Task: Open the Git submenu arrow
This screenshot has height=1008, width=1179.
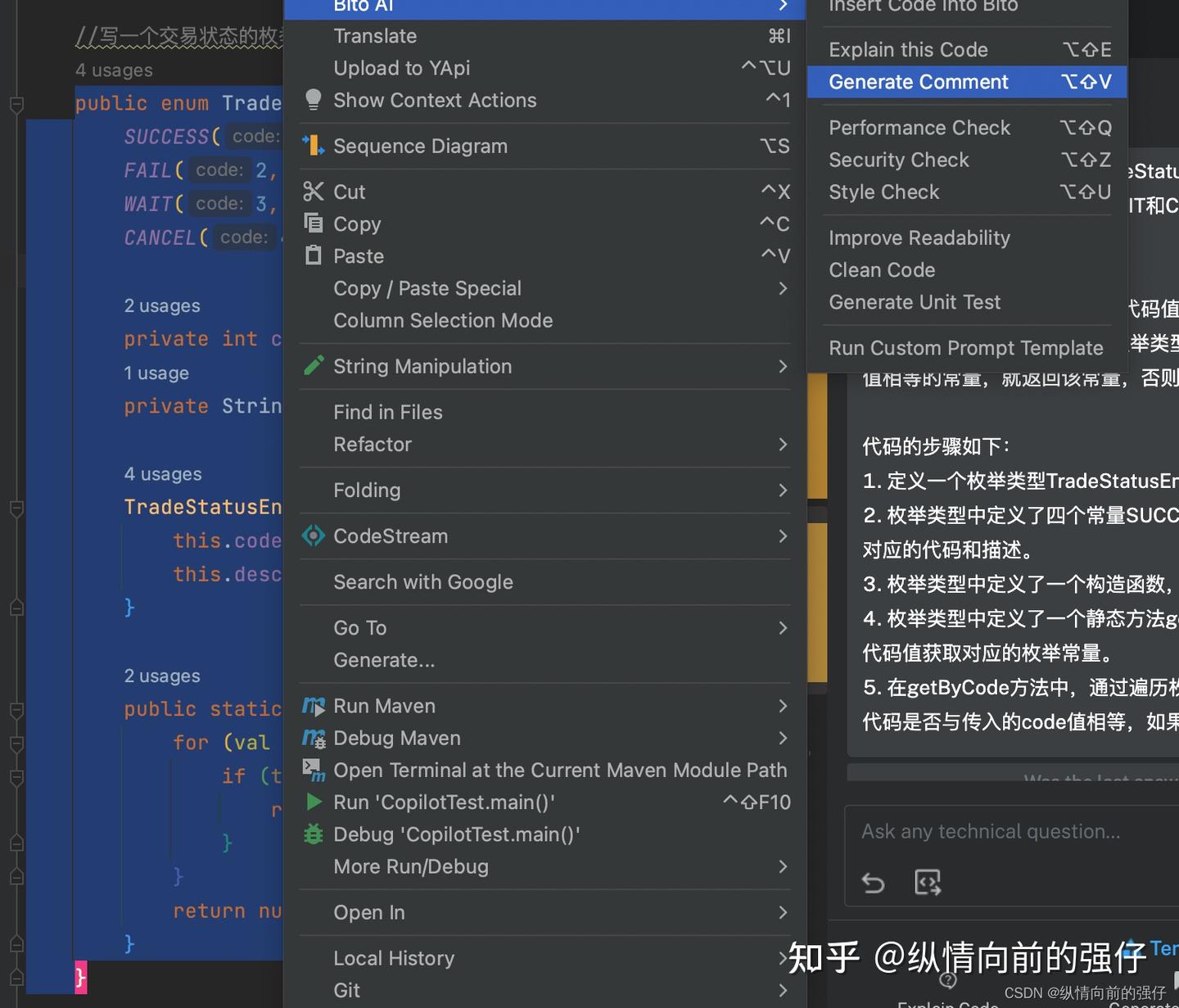Action: coord(783,989)
